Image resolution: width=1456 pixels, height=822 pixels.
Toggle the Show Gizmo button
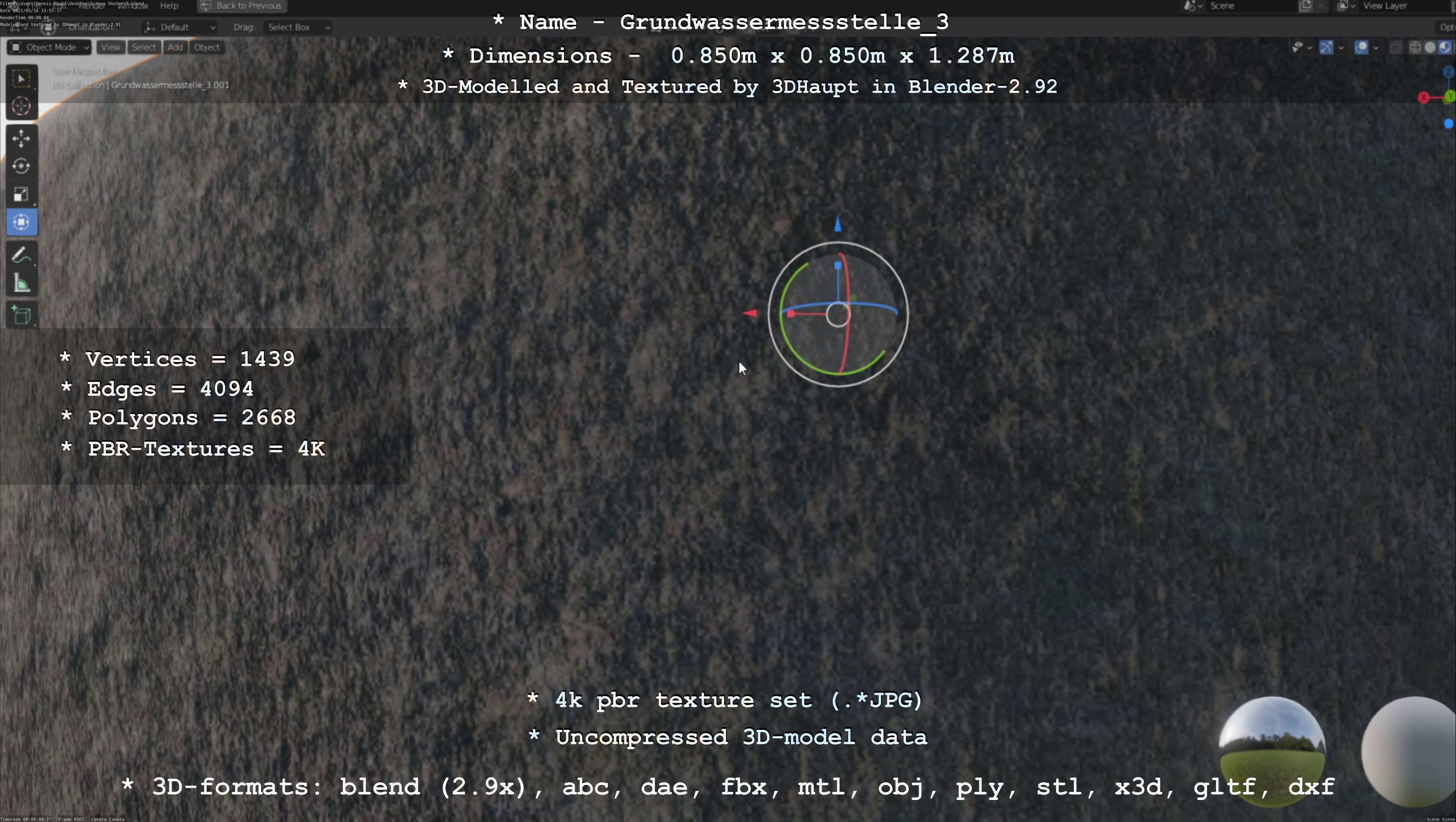1326,47
